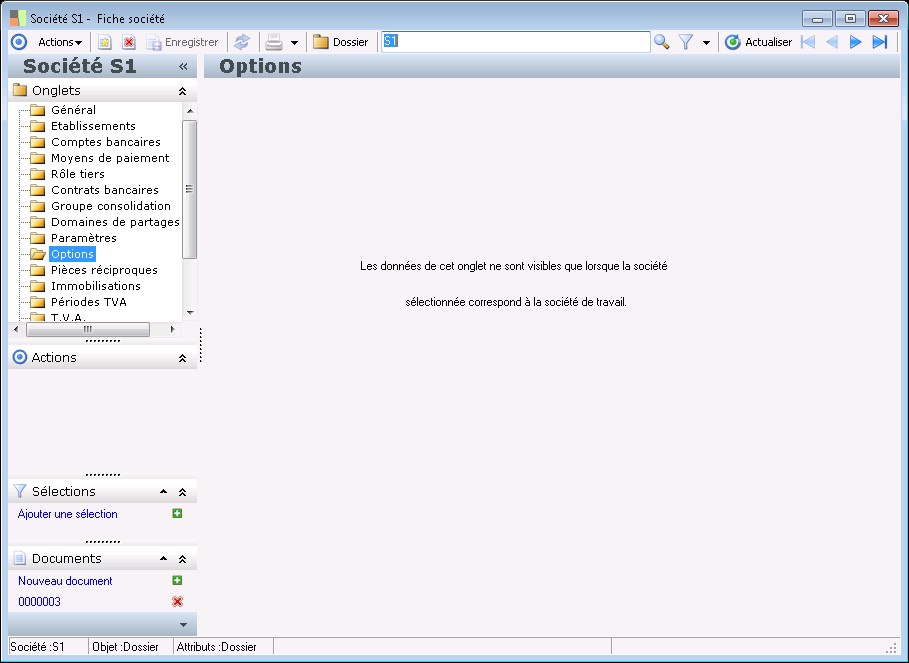Click the filter funnel icon in toolbar

pos(686,42)
